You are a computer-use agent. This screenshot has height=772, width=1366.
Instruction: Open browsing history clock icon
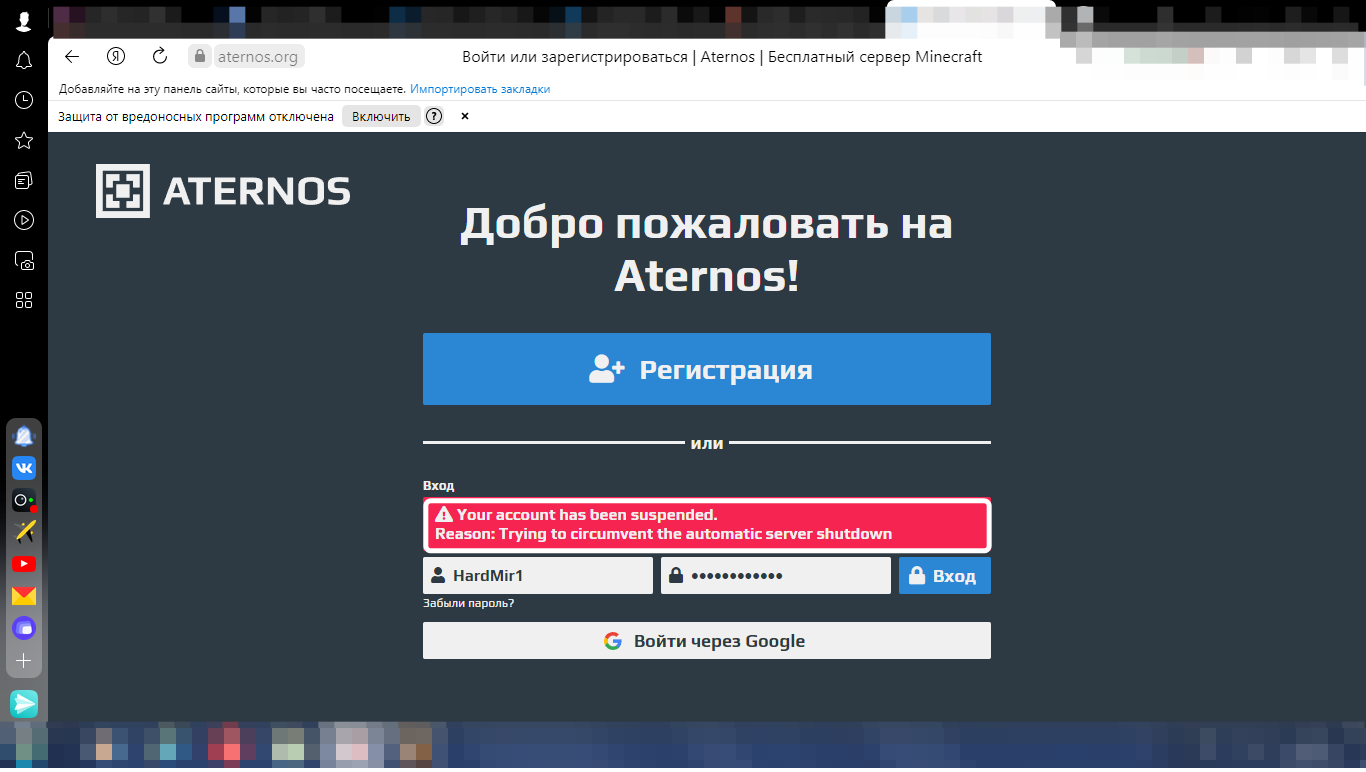coord(24,100)
